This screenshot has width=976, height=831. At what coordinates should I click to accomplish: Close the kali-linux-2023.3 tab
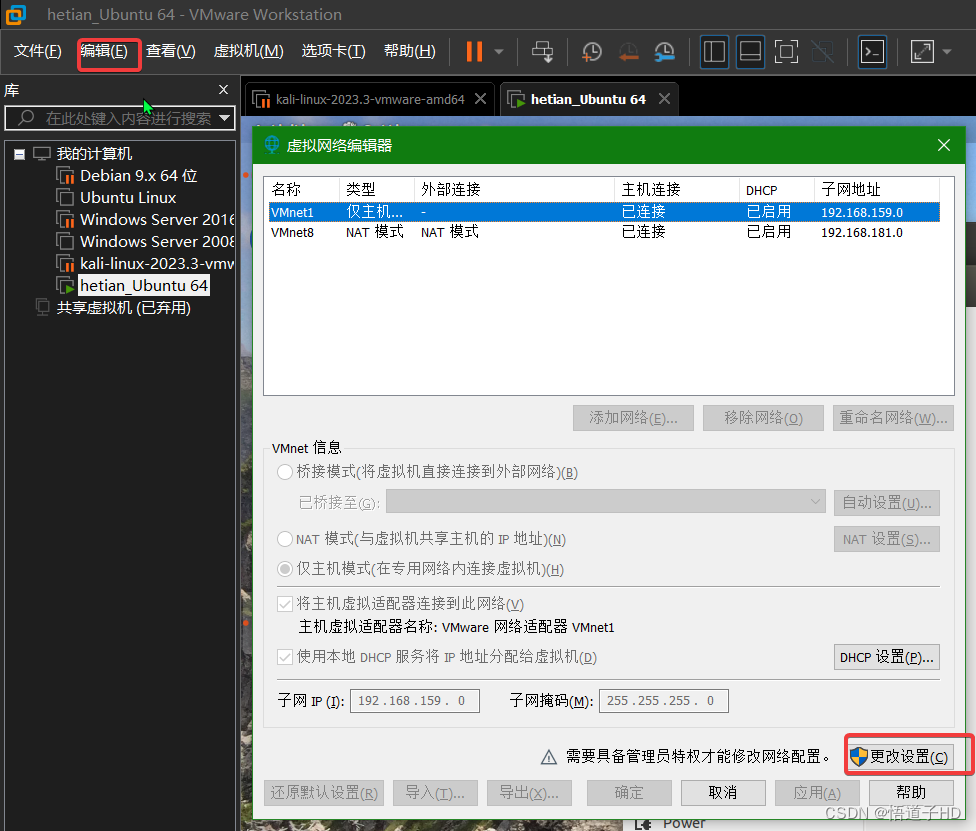pos(481,99)
